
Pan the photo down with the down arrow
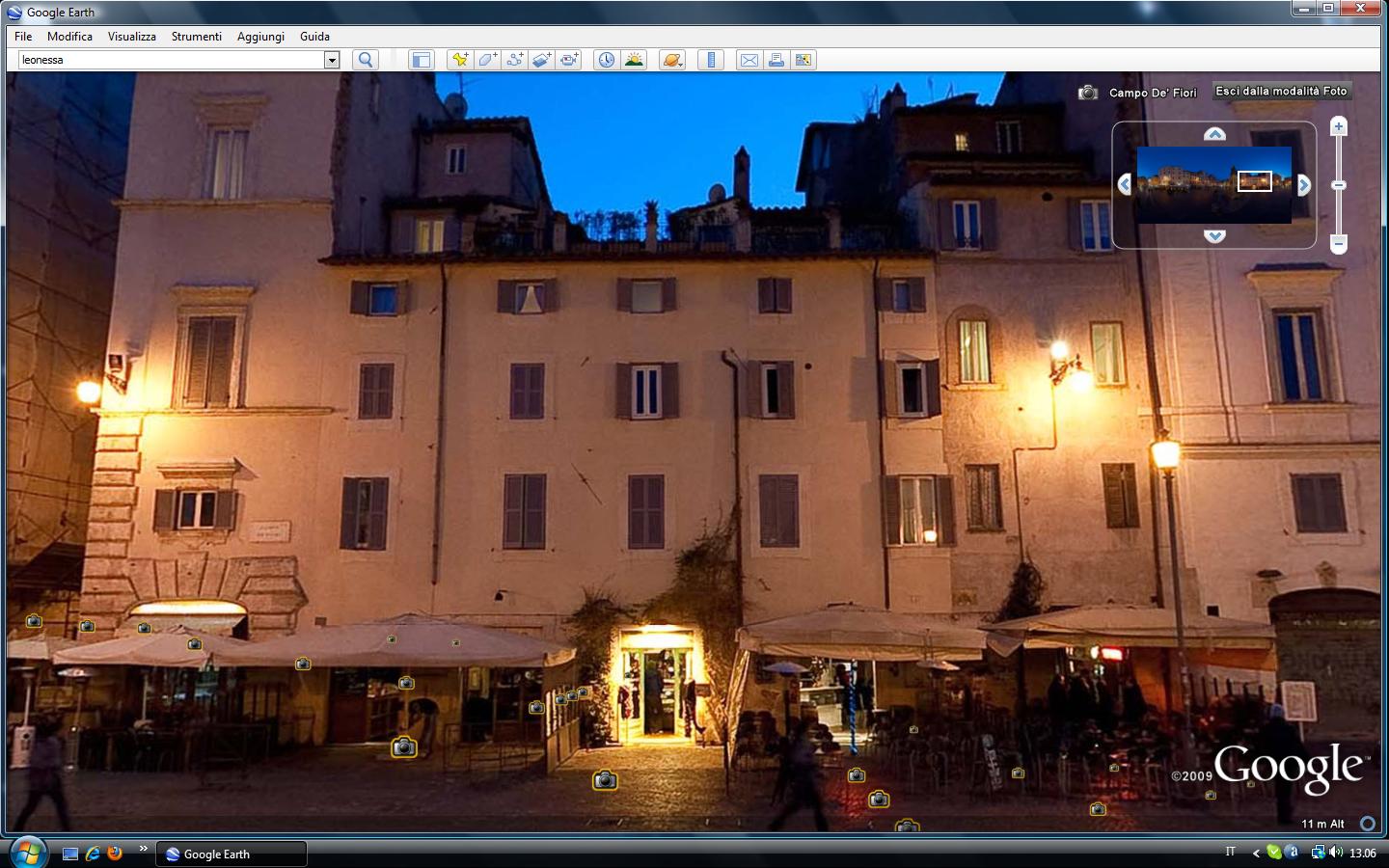(1214, 235)
